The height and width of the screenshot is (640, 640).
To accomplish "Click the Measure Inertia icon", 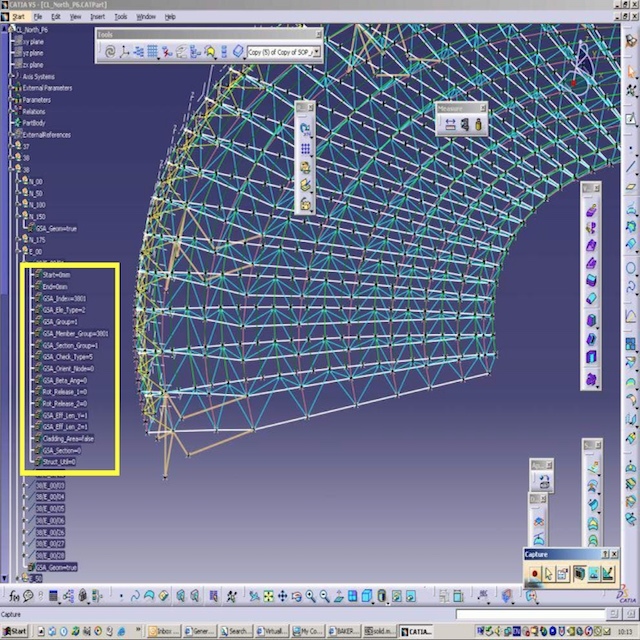I will coord(478,124).
